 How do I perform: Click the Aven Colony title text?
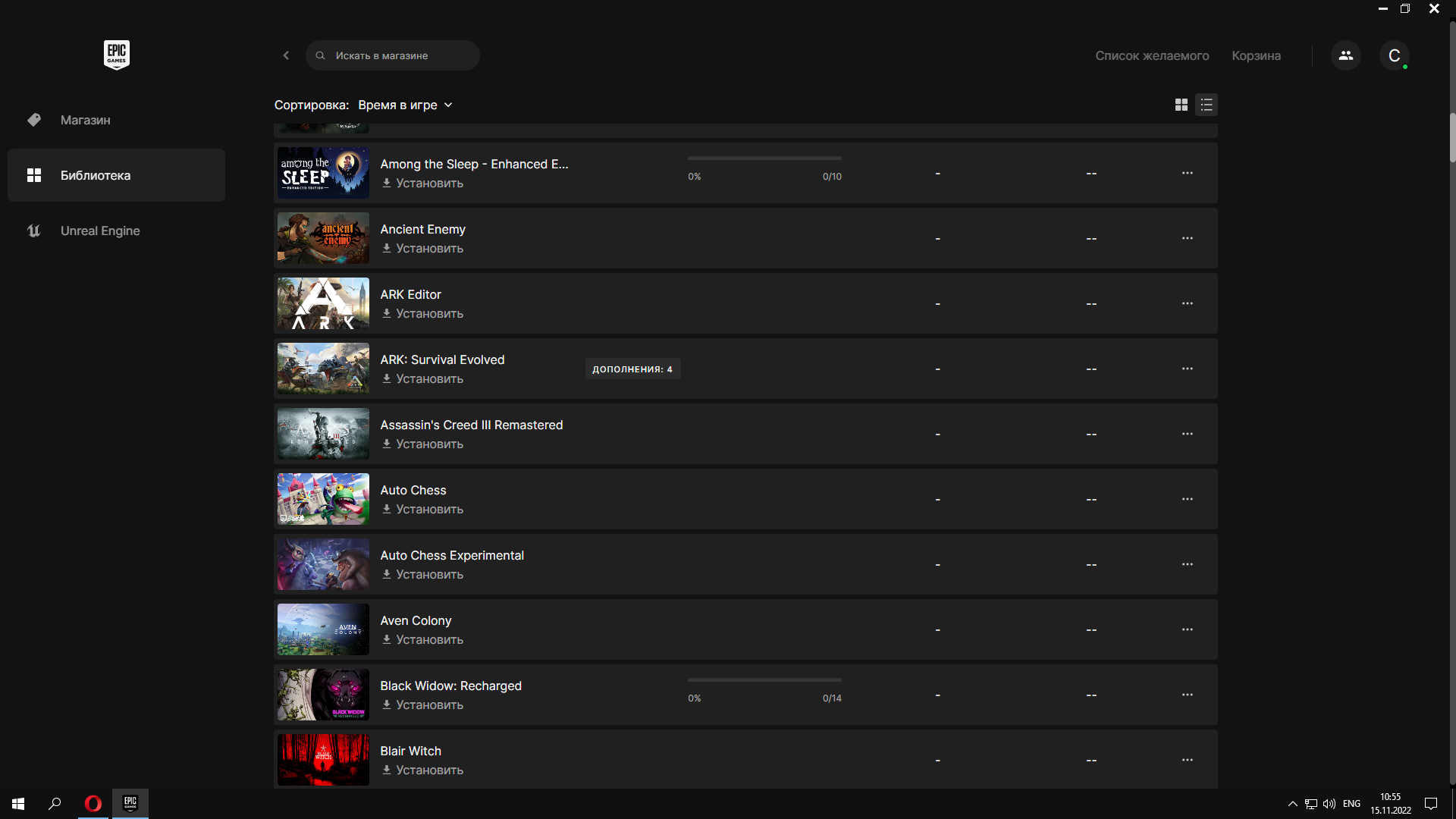click(x=416, y=620)
